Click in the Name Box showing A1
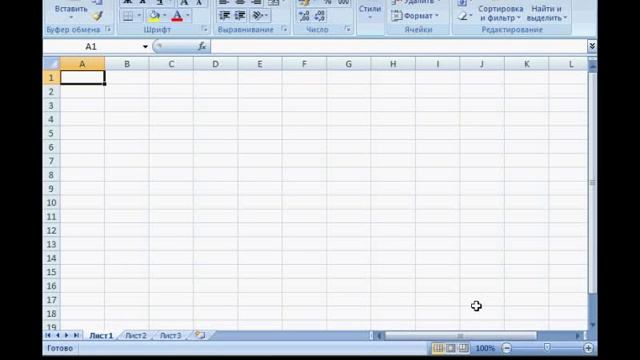 click(91, 47)
